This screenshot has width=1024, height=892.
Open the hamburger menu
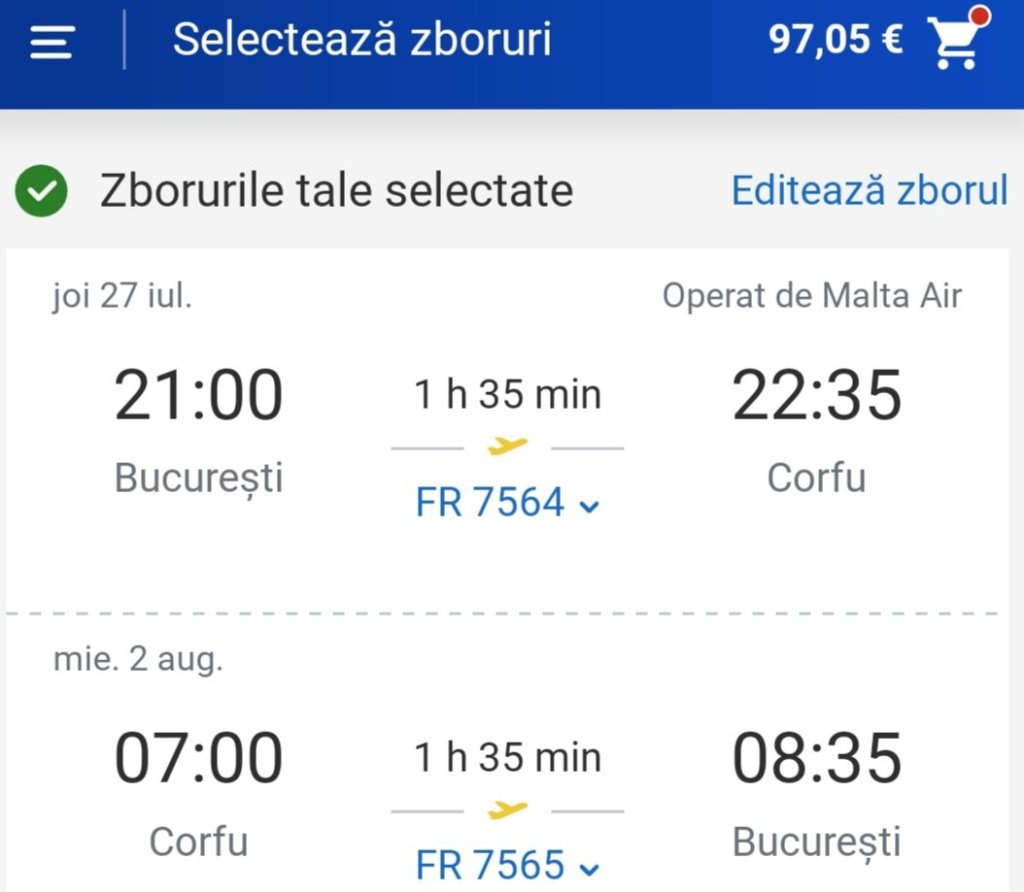point(52,42)
